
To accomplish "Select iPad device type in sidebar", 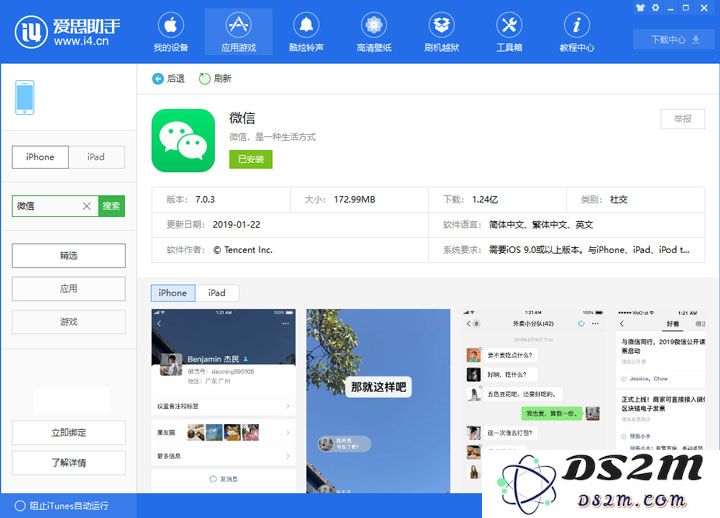I will pos(96,157).
